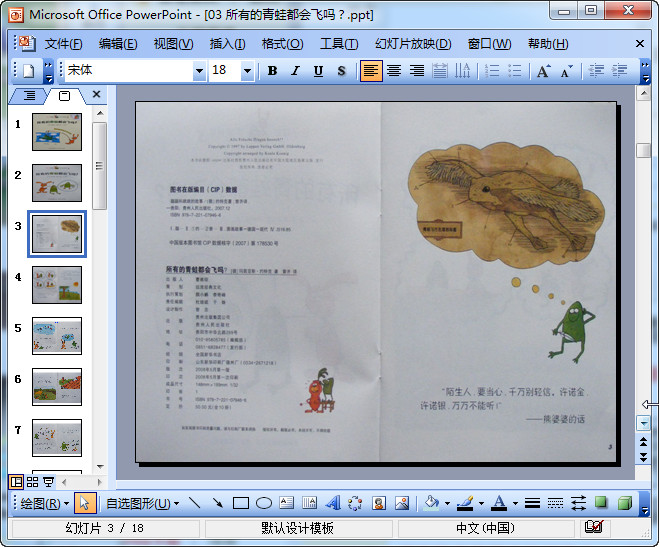Switch to Slide Sorter view
This screenshot has height=547, width=659.
click(x=32, y=481)
